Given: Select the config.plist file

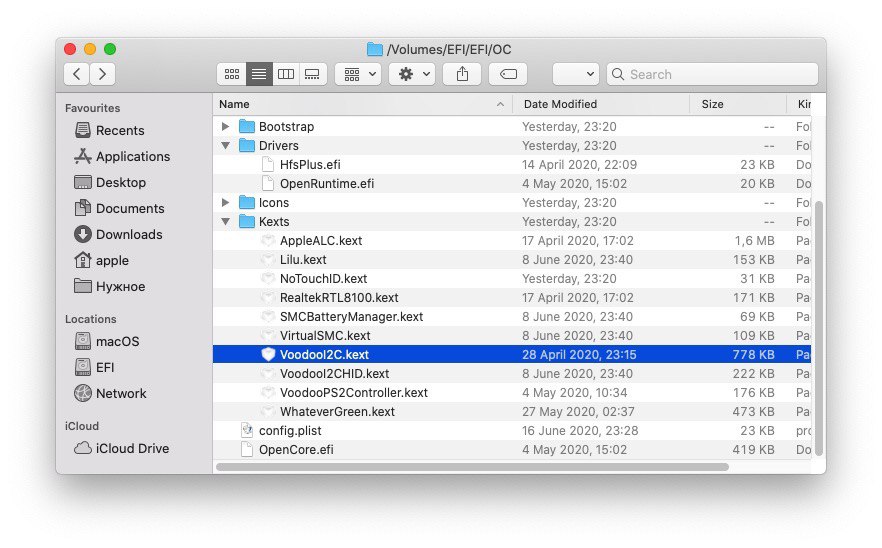Looking at the screenshot, I should tap(512, 431).
